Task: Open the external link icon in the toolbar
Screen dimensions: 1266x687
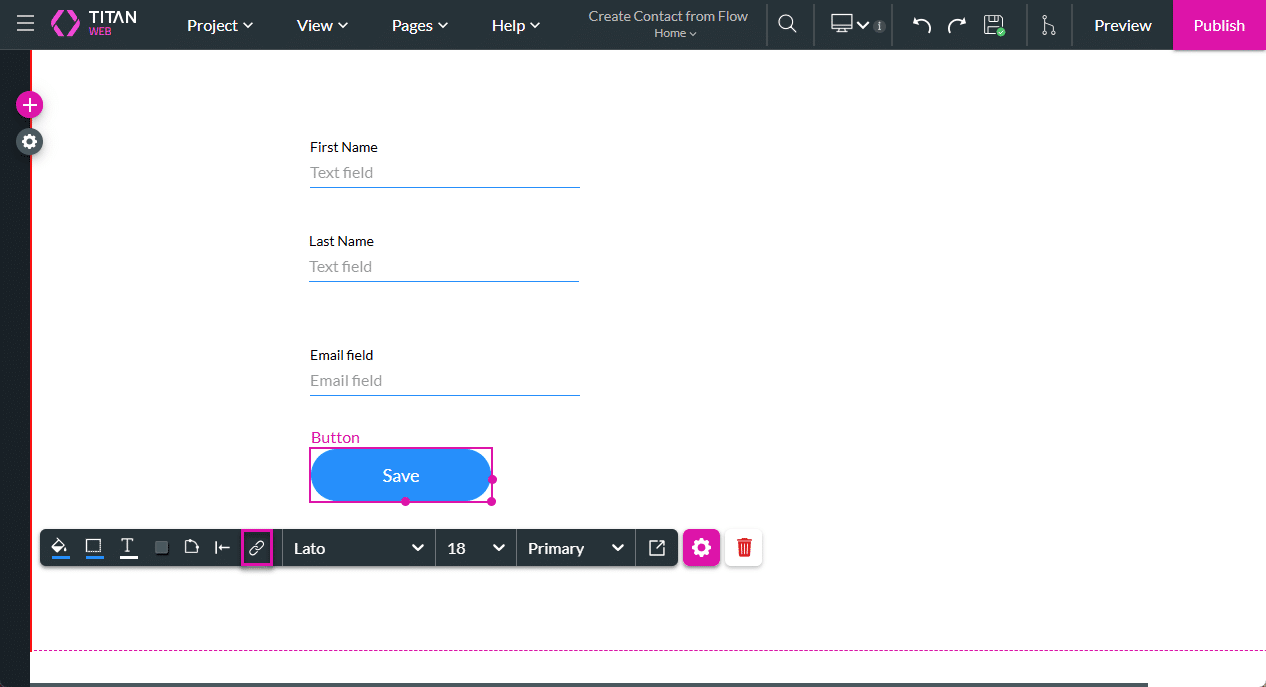Action: click(656, 547)
